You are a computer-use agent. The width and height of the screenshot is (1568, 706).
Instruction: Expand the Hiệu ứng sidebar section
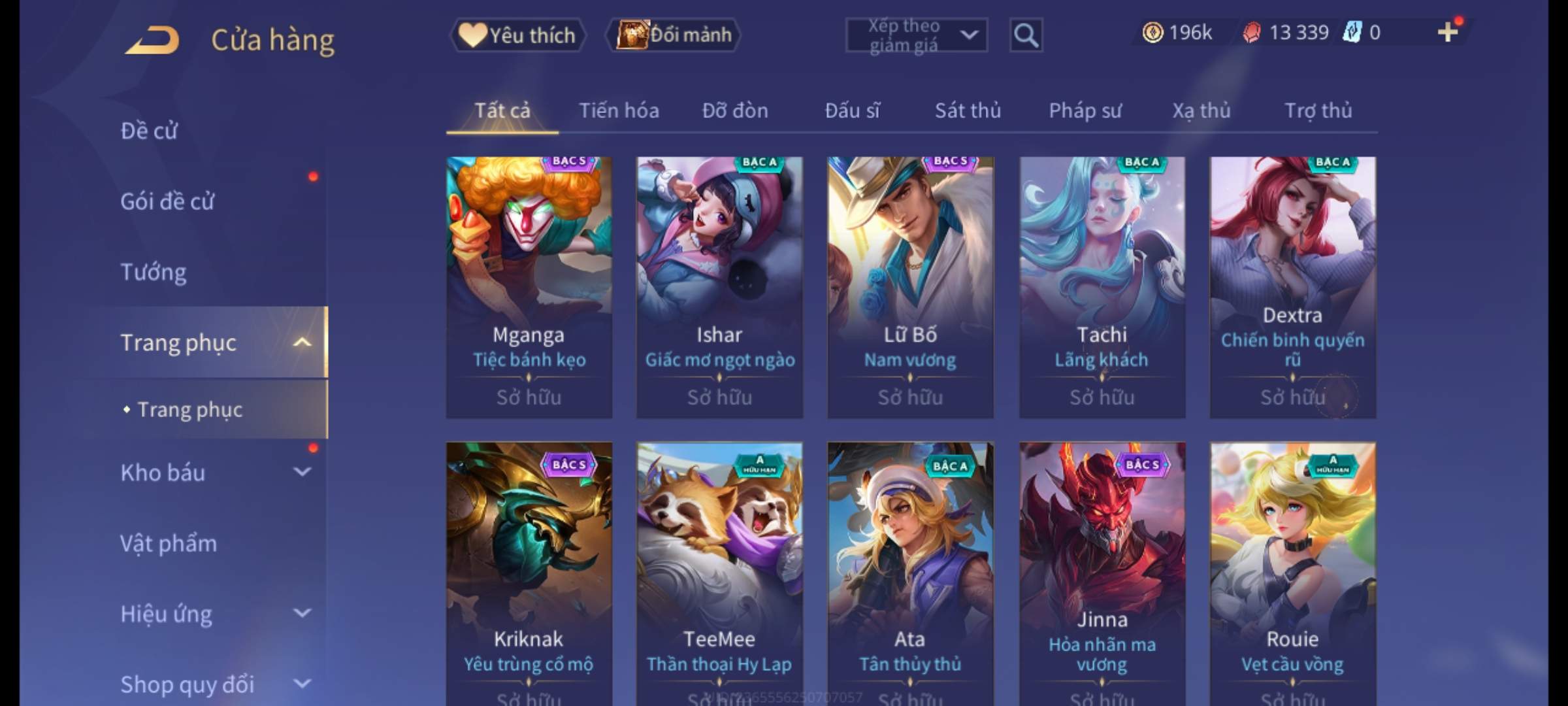click(302, 613)
